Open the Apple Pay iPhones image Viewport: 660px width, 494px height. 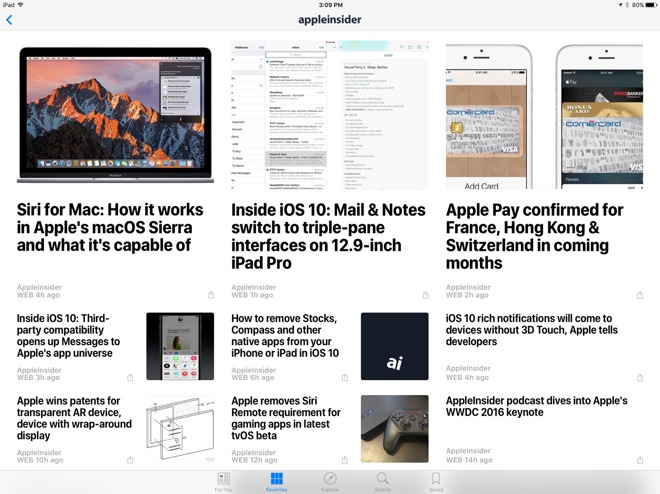click(x=544, y=115)
